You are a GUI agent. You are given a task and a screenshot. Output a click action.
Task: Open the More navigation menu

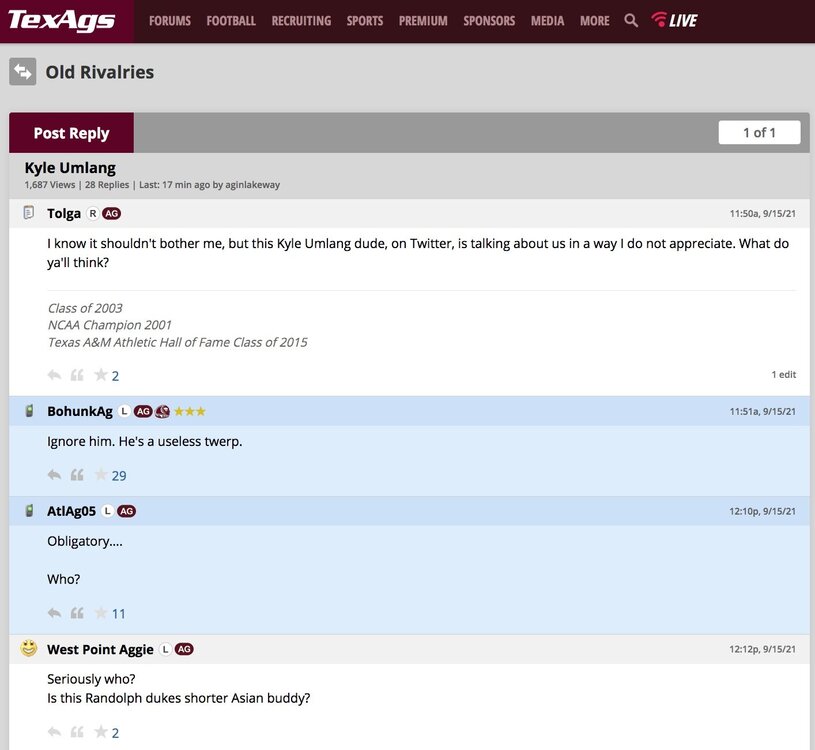(x=594, y=20)
